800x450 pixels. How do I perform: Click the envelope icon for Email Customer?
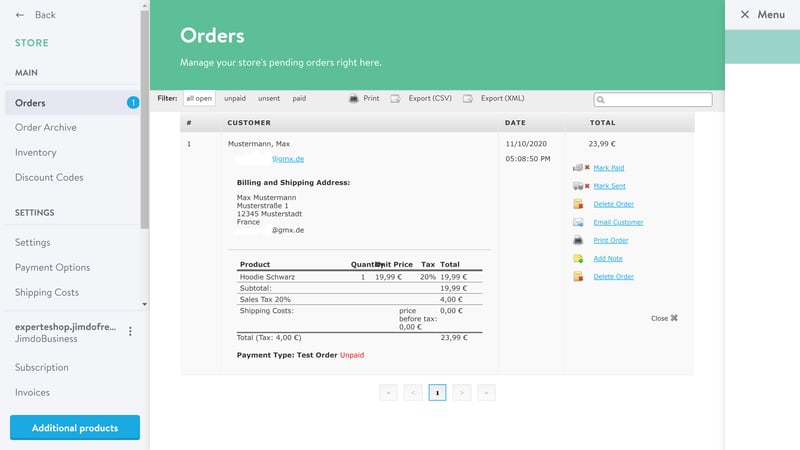[x=578, y=222]
